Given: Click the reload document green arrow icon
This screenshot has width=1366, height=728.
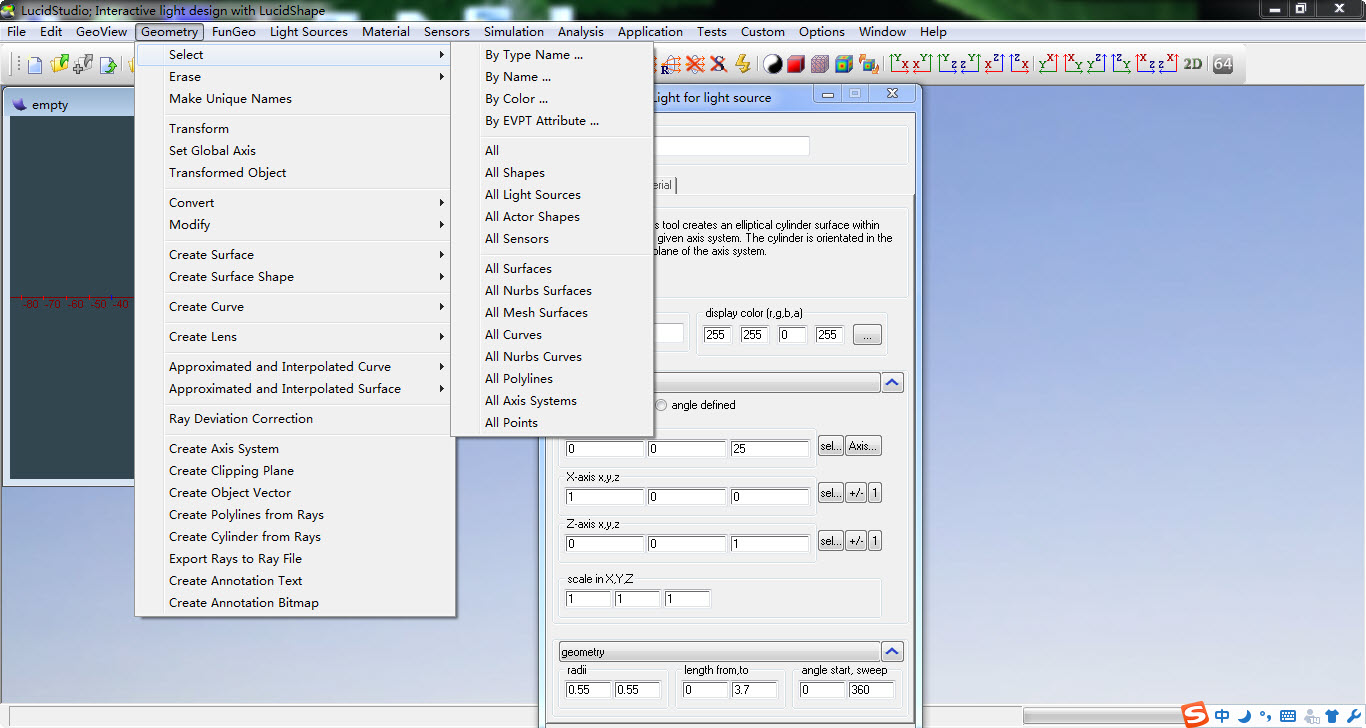Looking at the screenshot, I should coord(107,65).
